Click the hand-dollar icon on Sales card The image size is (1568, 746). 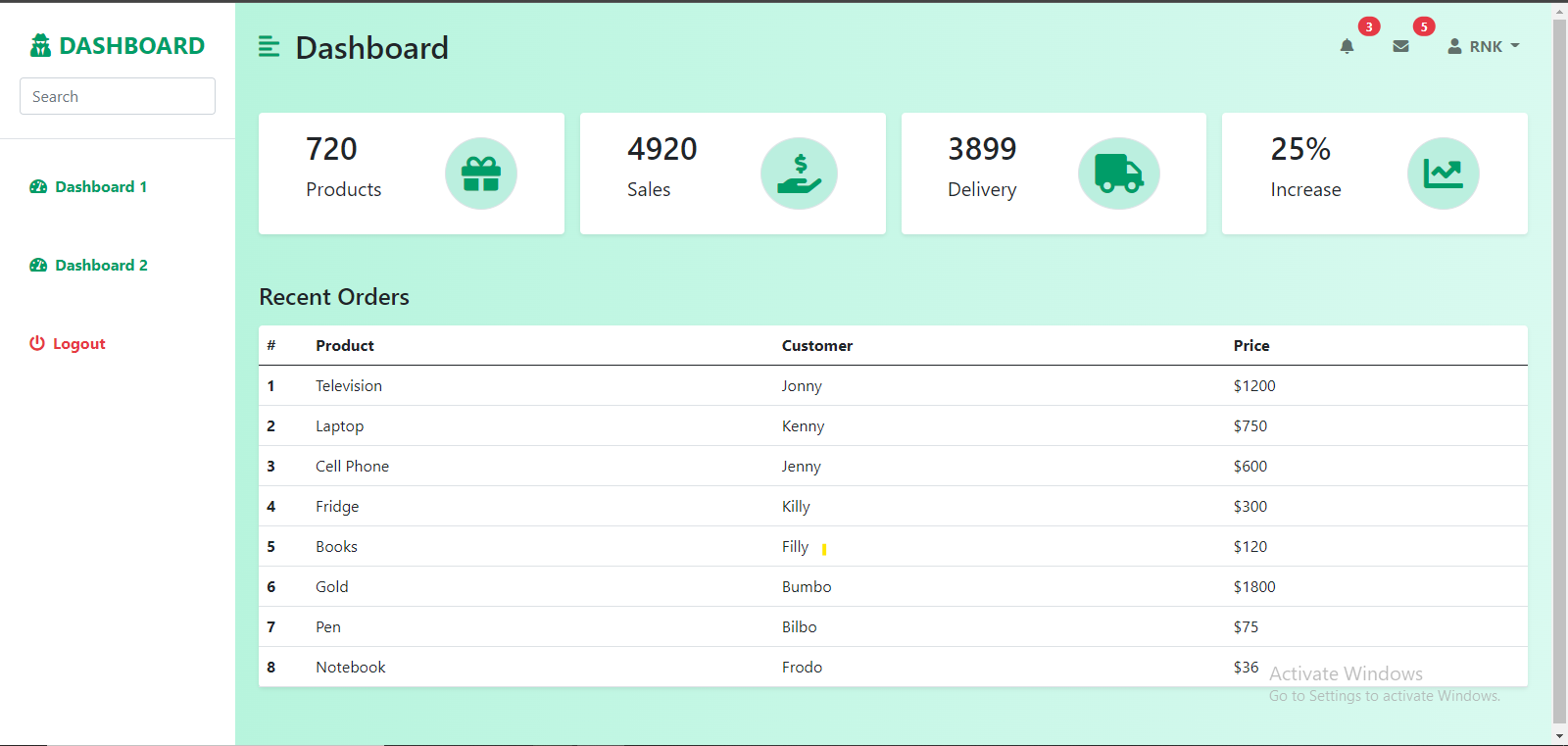(800, 174)
